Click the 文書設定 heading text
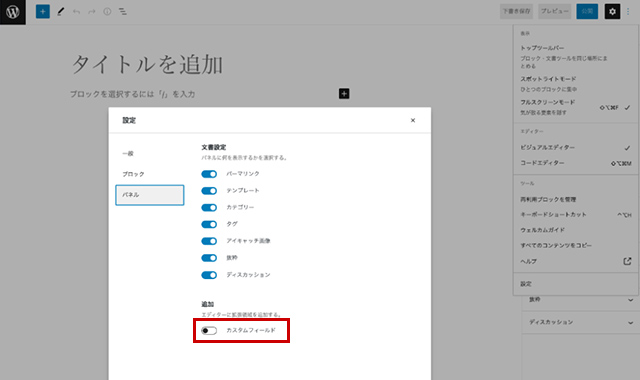 pyautogui.click(x=213, y=147)
